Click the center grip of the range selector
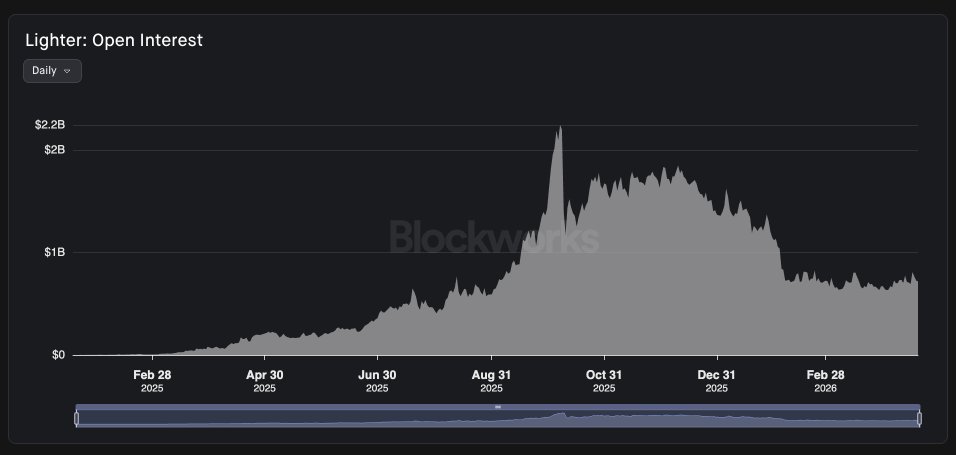956x455 pixels. [497, 407]
